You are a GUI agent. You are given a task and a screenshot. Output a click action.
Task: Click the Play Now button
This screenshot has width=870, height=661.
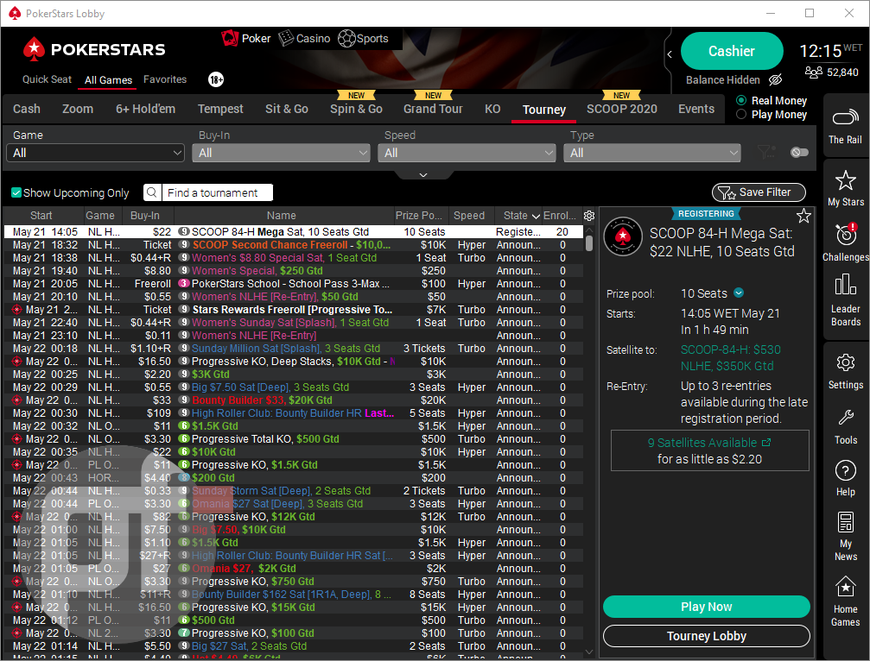click(706, 607)
